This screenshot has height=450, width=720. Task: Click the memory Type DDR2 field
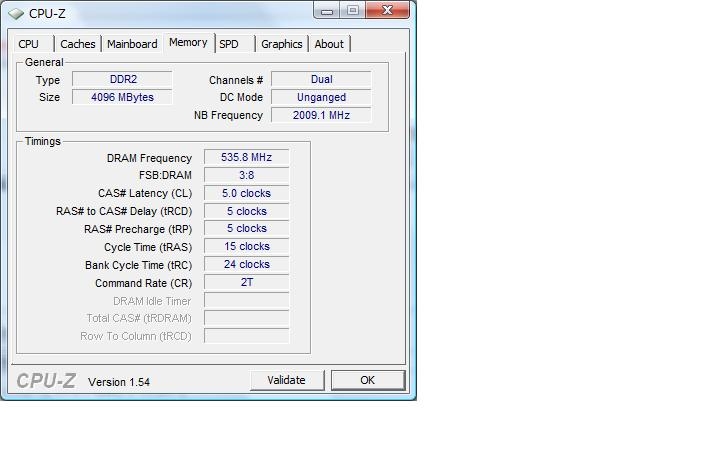coord(125,79)
